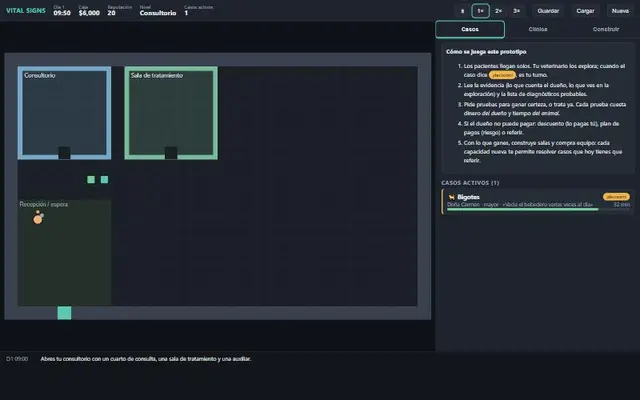This screenshot has width=640, height=400.
Task: Click the VITAL SIGNS logo
Action: (x=26, y=11)
